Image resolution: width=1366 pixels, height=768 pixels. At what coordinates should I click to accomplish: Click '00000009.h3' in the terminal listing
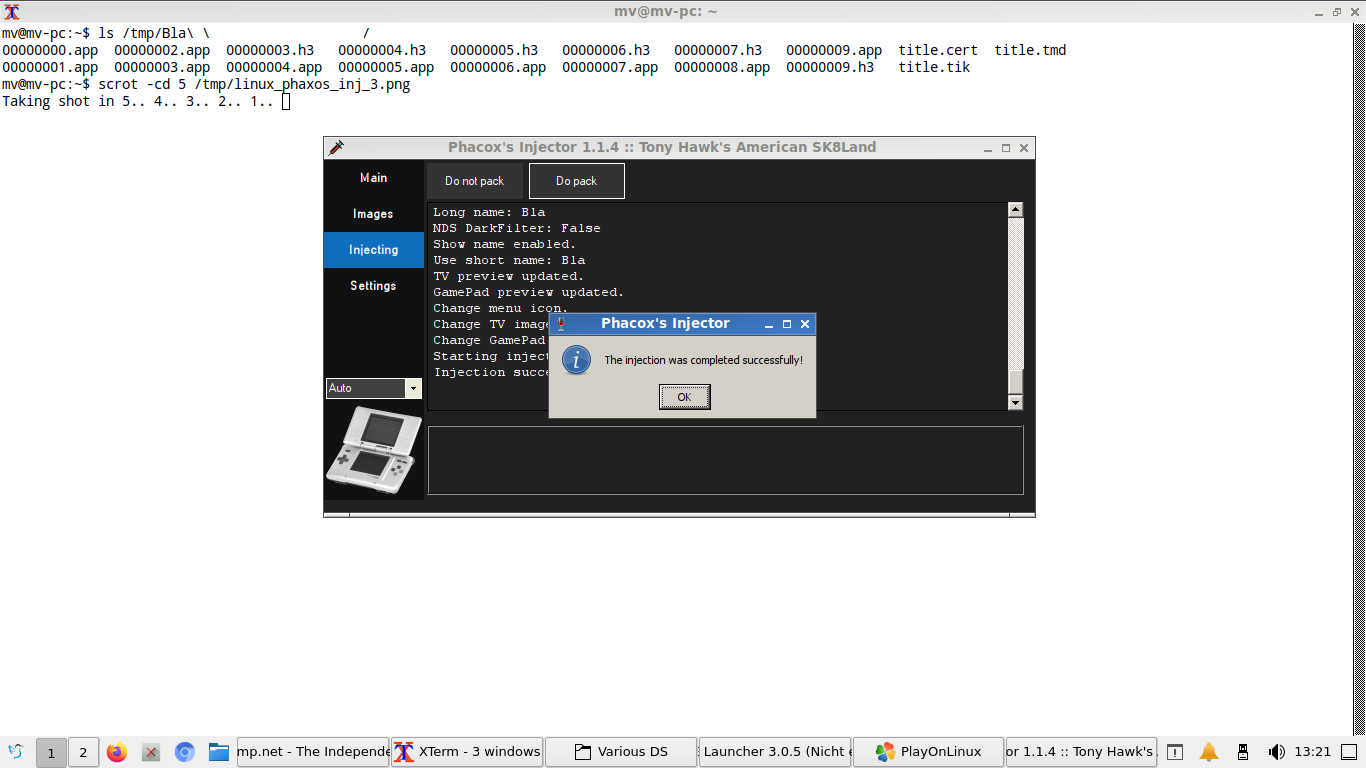830,67
